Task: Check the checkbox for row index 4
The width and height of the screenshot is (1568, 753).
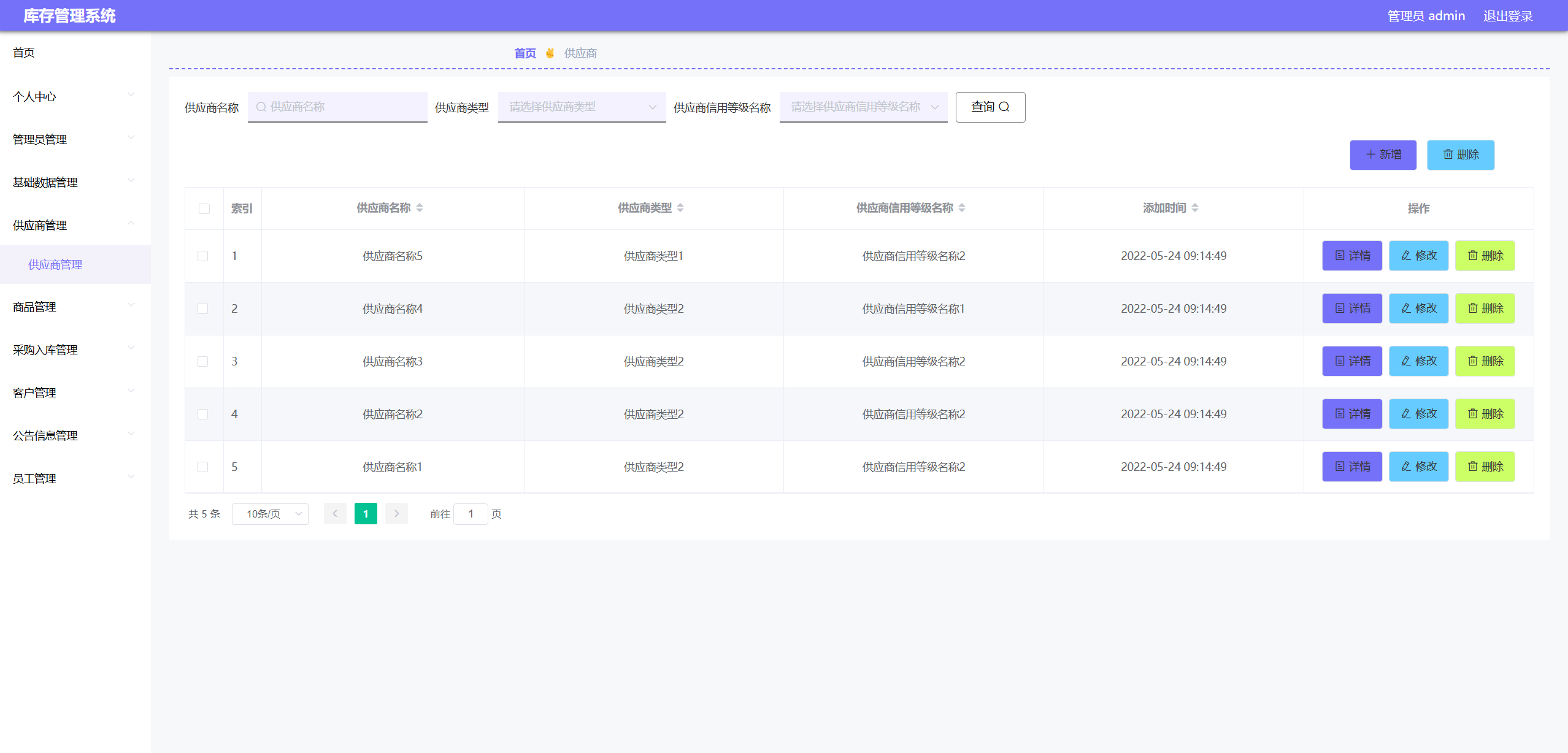Action: point(203,414)
